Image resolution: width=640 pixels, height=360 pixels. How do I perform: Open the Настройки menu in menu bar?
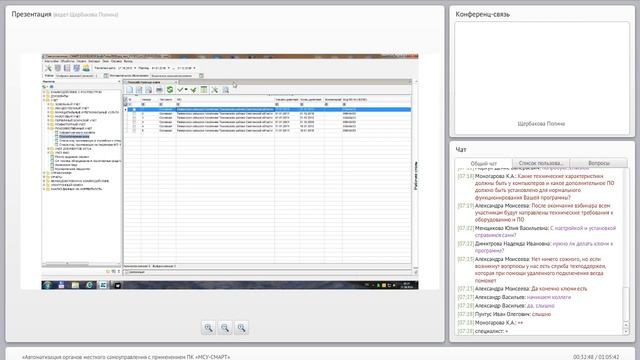tap(51, 61)
